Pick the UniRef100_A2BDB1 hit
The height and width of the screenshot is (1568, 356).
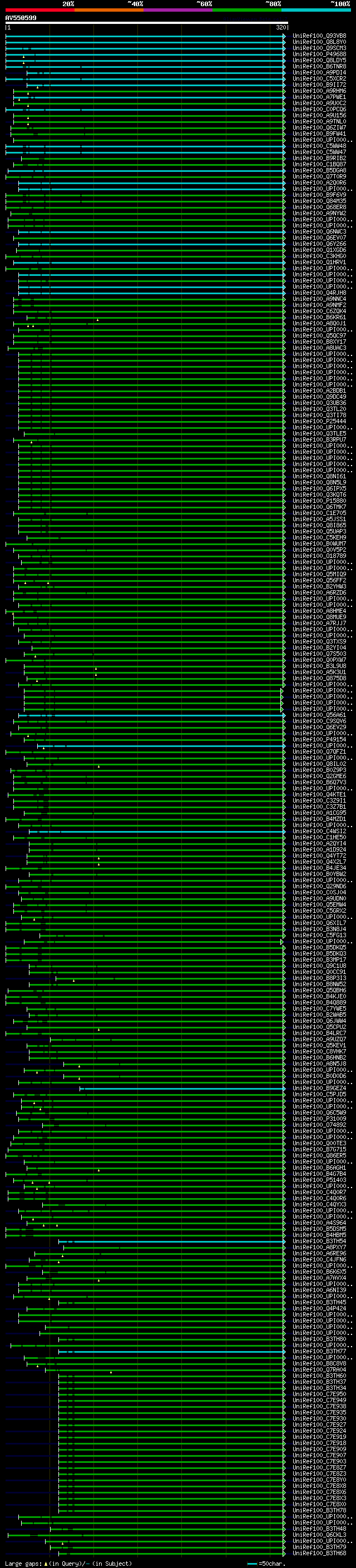(319, 391)
